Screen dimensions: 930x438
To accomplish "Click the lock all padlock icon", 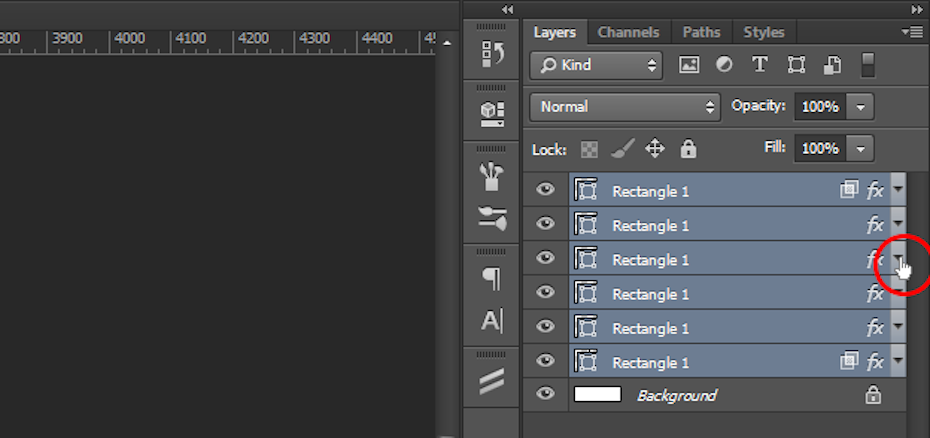I will tap(688, 149).
